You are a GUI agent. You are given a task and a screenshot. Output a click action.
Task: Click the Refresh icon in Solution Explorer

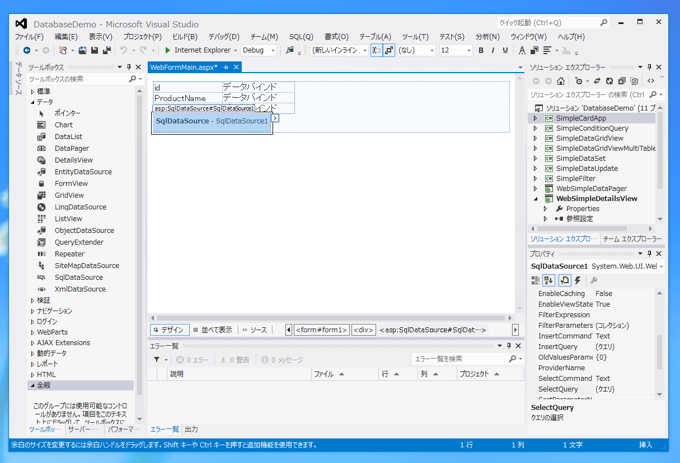click(x=609, y=81)
